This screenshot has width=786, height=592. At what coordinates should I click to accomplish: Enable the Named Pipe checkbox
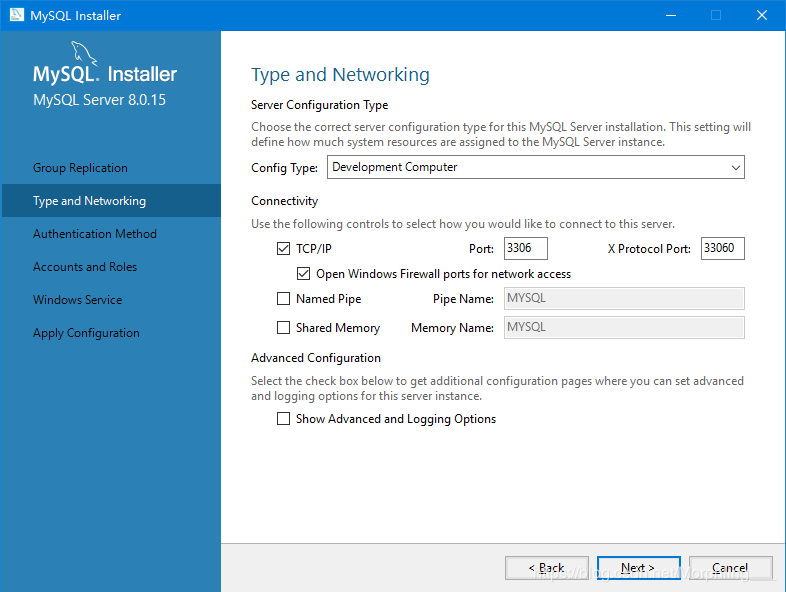[283, 299]
